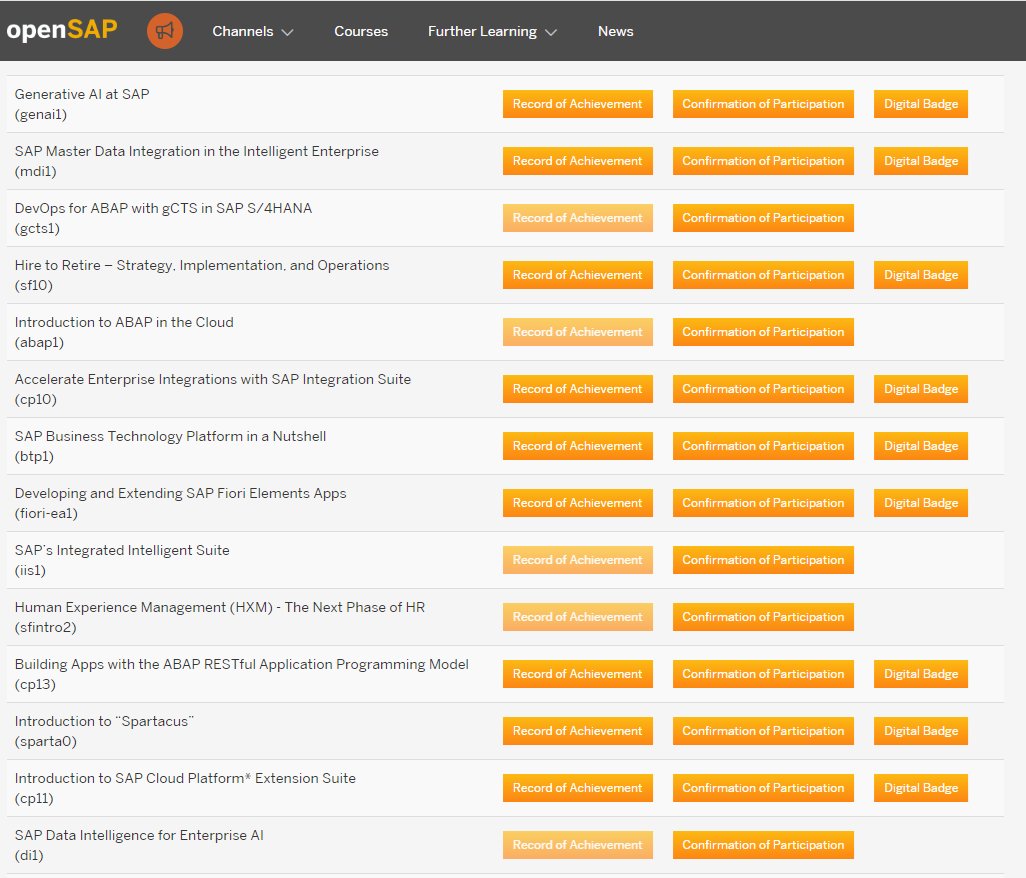
Task: Select Building Apps with ABAP RESTful title
Action: [x=241, y=664]
